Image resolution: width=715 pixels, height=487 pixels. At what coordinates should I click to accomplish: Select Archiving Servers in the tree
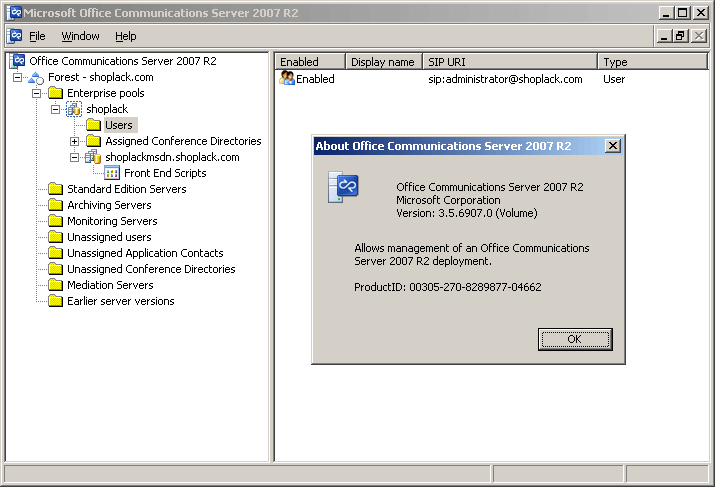pos(109,205)
